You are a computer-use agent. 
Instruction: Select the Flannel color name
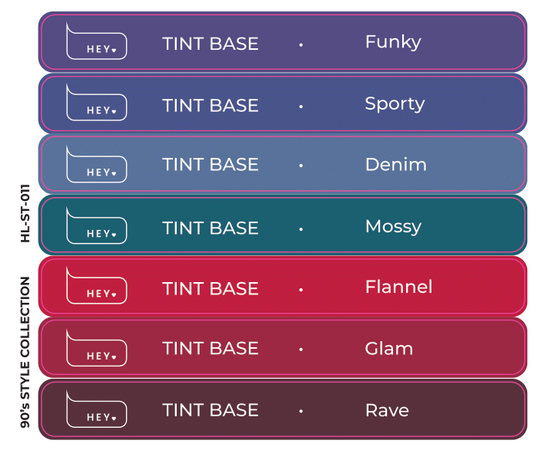click(x=399, y=287)
